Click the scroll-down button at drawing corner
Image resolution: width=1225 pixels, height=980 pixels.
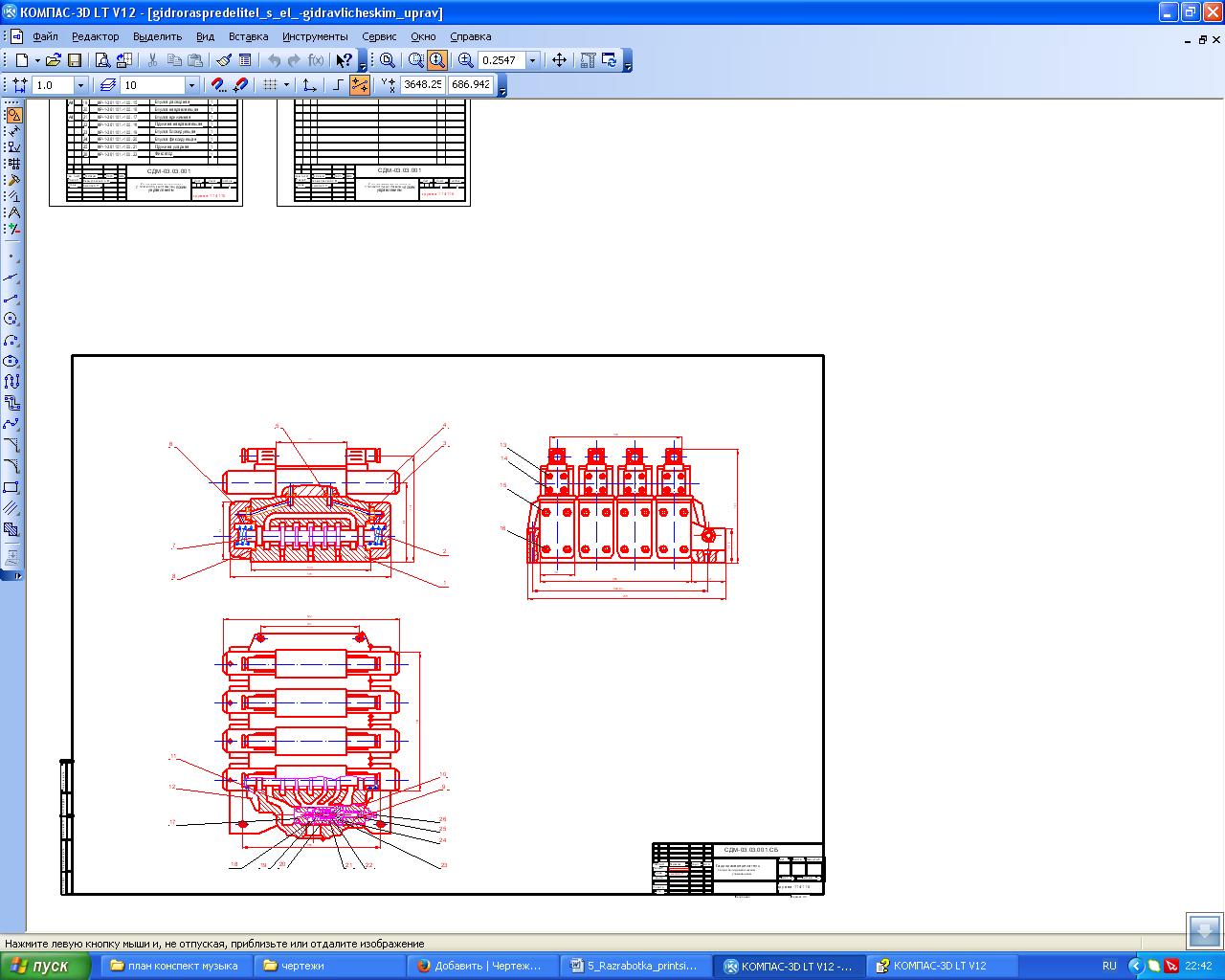pyautogui.click(x=1204, y=930)
